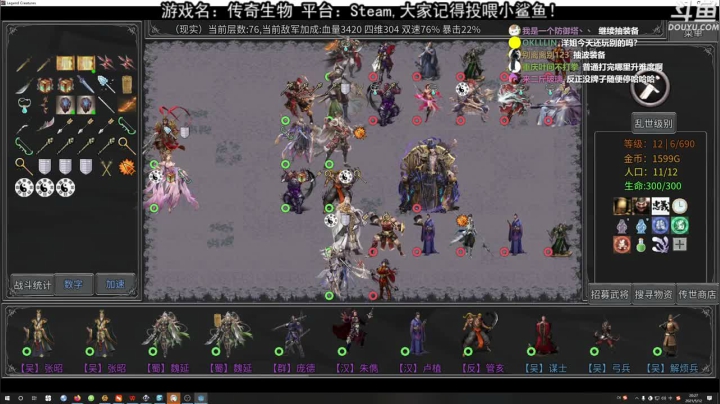Open 招募武将 recruit generals
Viewport: 720px width, 404px height.
pyautogui.click(x=610, y=294)
